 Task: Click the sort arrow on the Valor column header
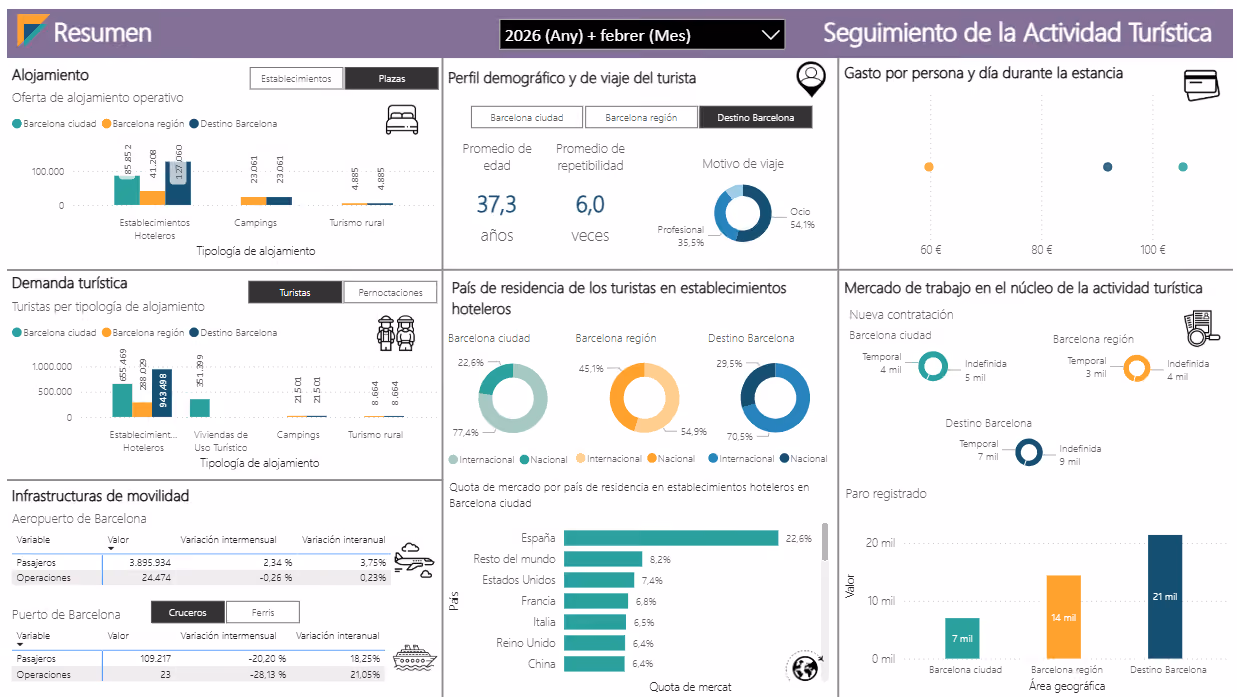pyautogui.click(x=111, y=548)
